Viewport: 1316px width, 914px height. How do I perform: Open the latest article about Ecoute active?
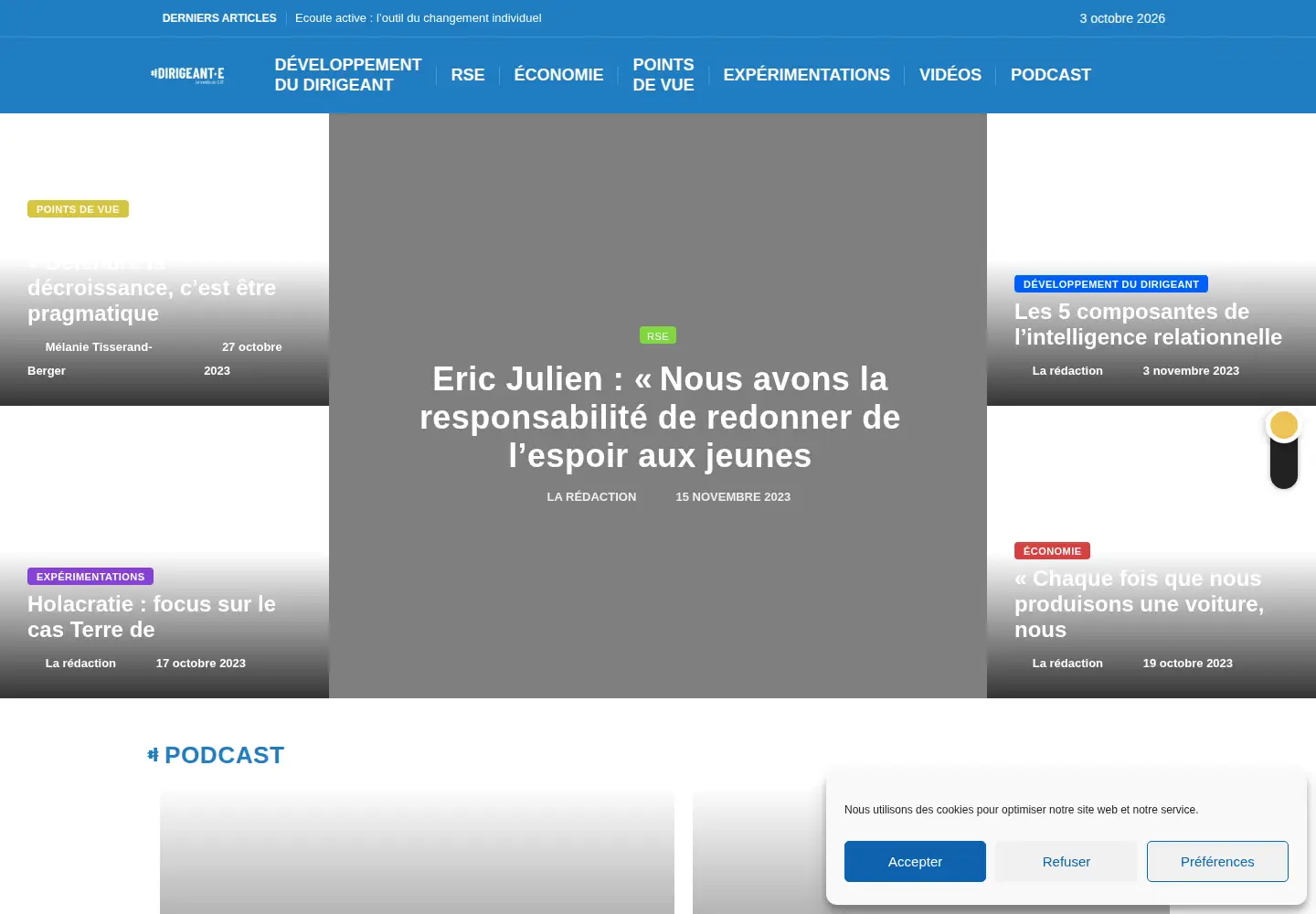(419, 18)
